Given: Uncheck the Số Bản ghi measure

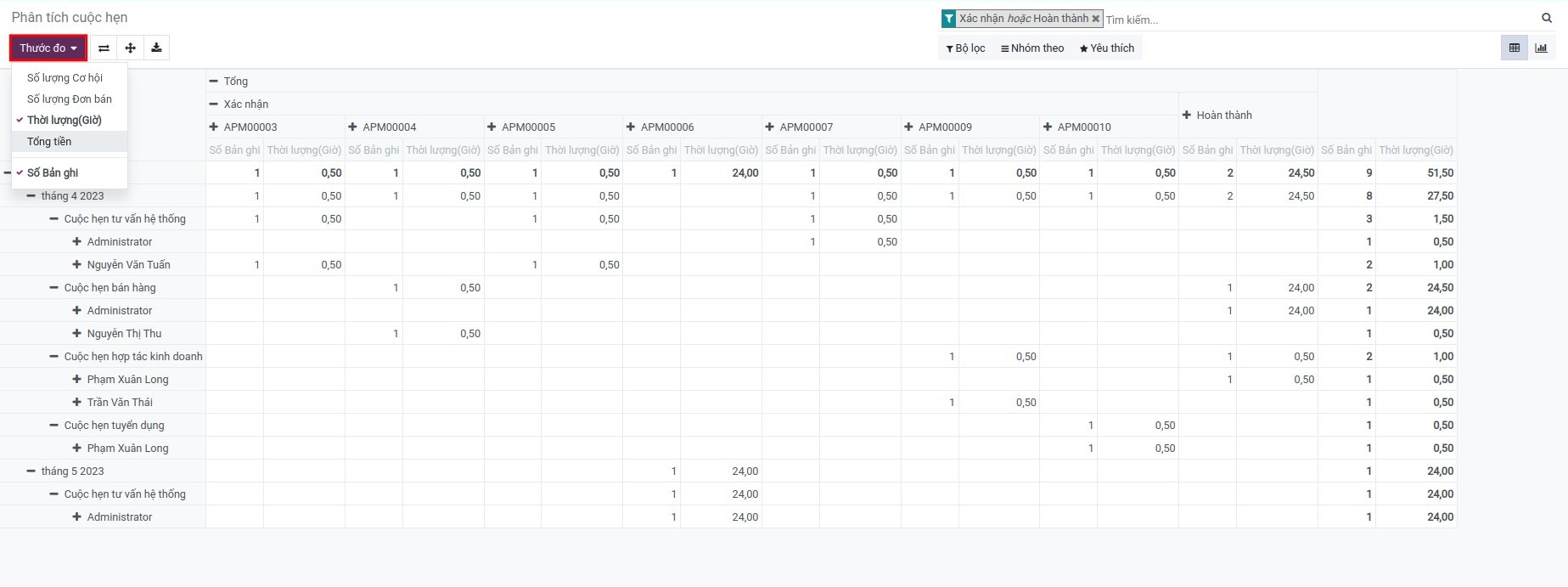Looking at the screenshot, I should coord(70,172).
